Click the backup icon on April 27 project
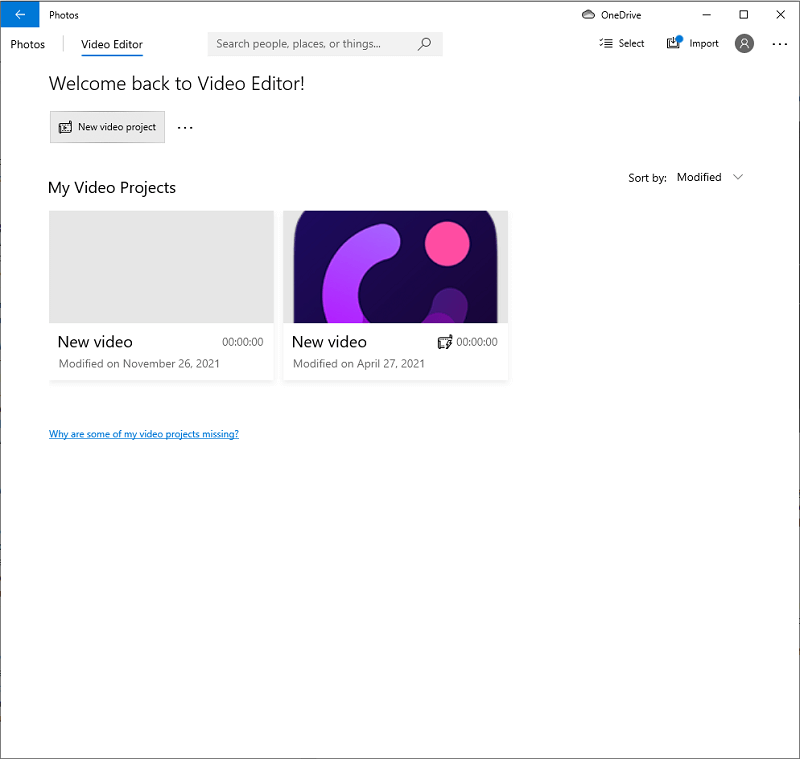 coord(444,342)
